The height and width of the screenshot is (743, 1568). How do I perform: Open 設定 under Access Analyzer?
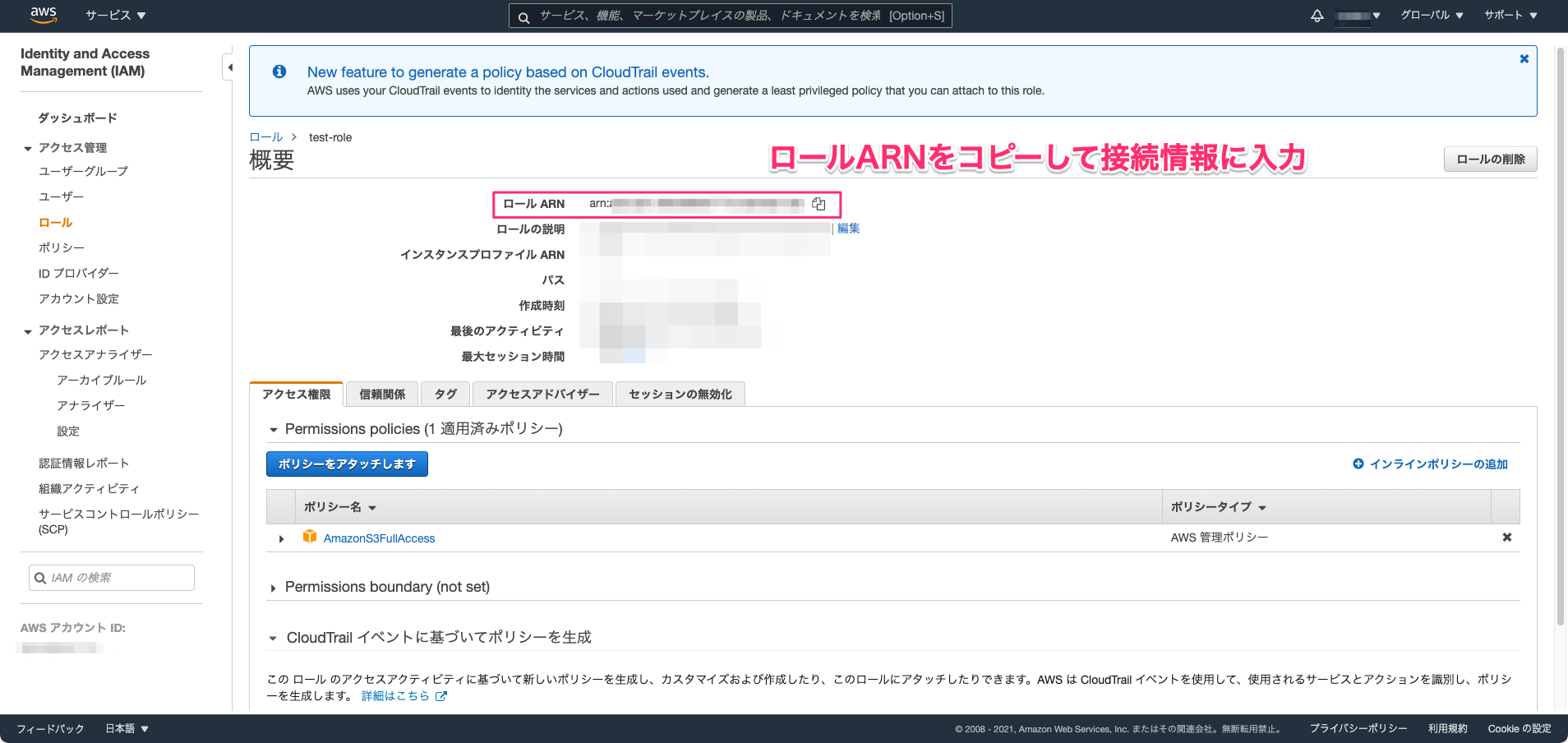click(x=68, y=431)
